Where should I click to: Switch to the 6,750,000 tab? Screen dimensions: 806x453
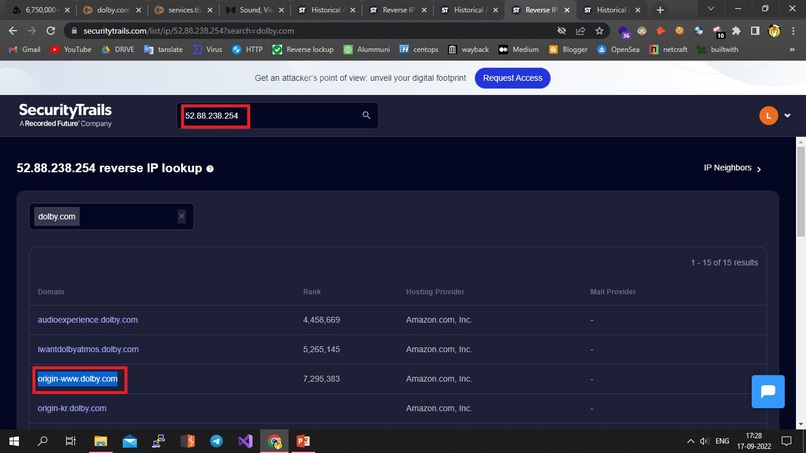(x=40, y=10)
